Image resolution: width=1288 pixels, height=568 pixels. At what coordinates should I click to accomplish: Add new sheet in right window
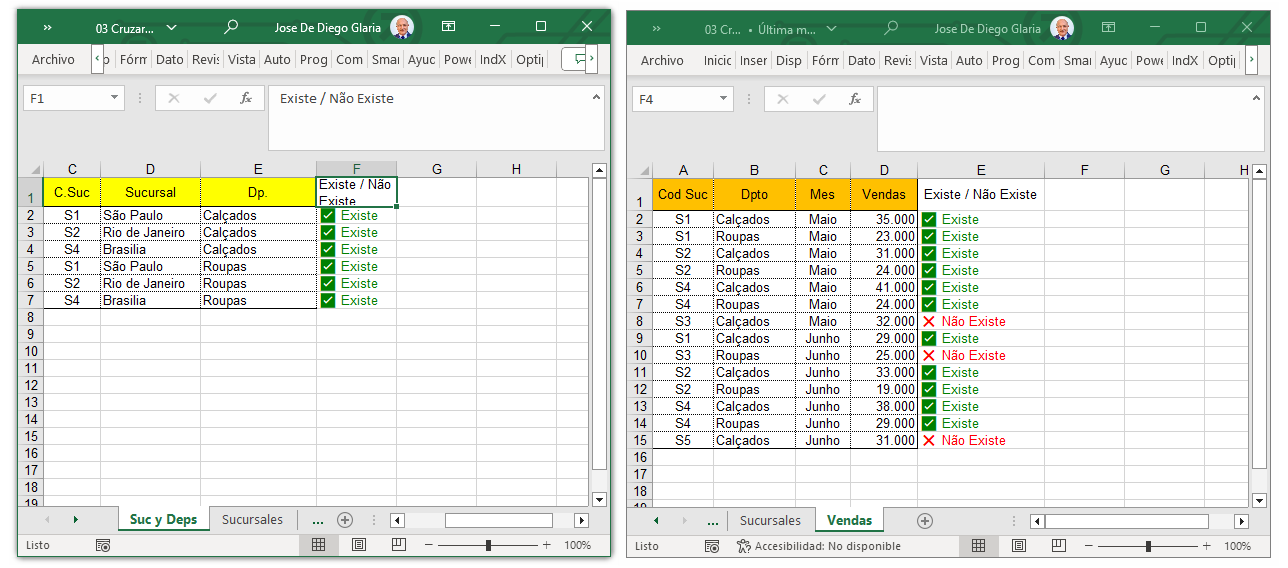[925, 521]
